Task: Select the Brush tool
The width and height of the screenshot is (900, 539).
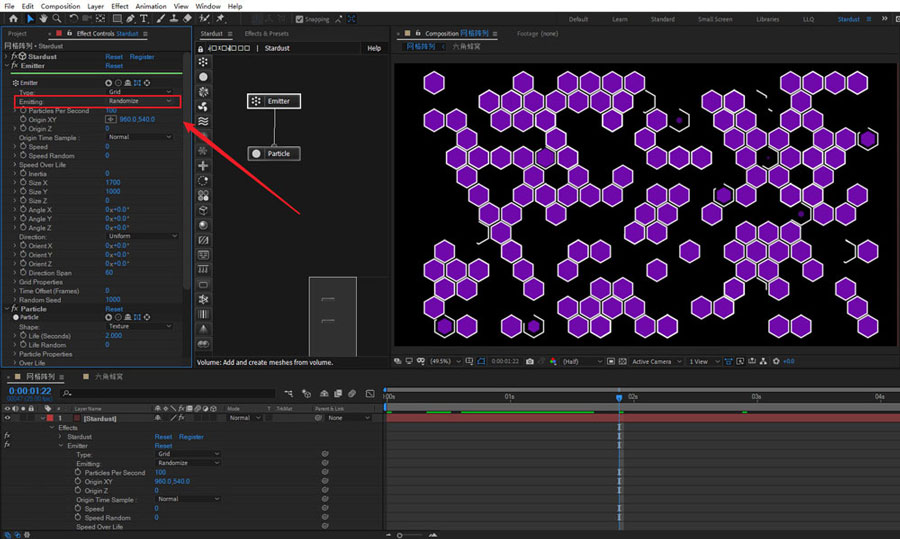Action: pyautogui.click(x=159, y=18)
